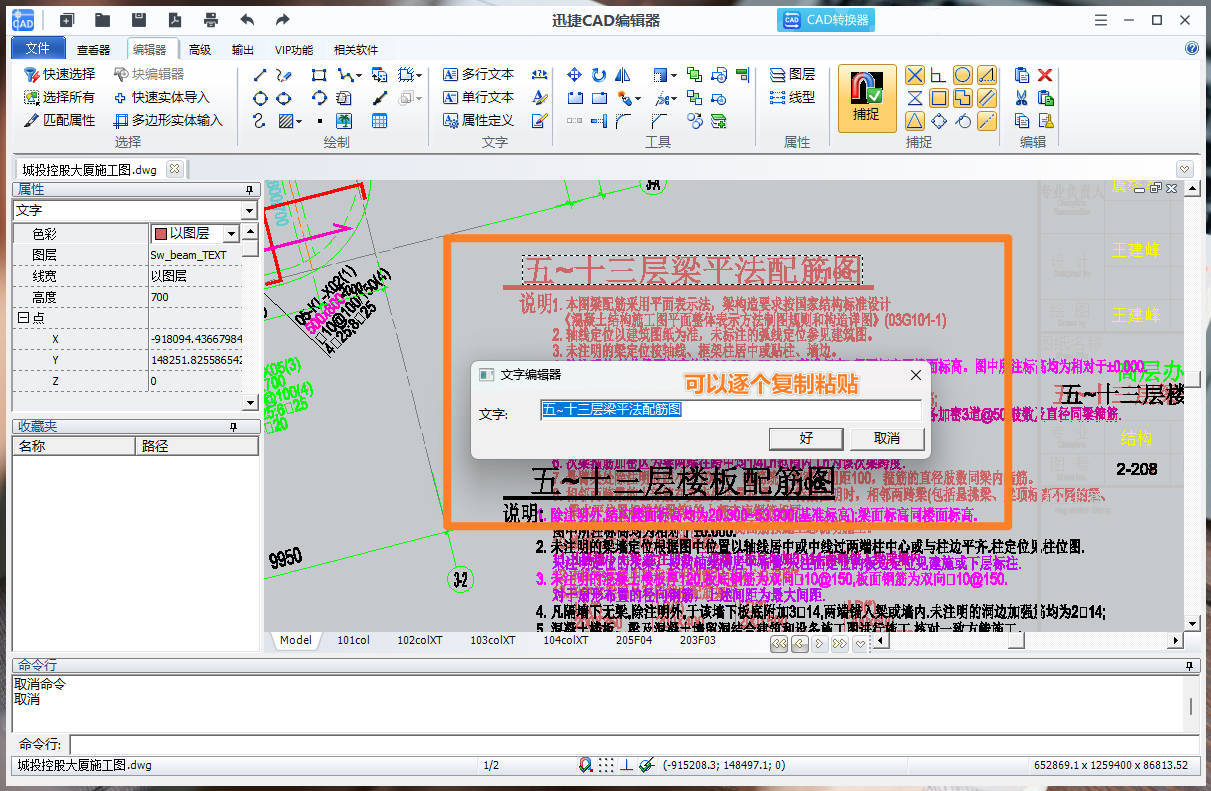Open the 文件 menu tab
This screenshot has height=791, width=1211.
pyautogui.click(x=38, y=49)
